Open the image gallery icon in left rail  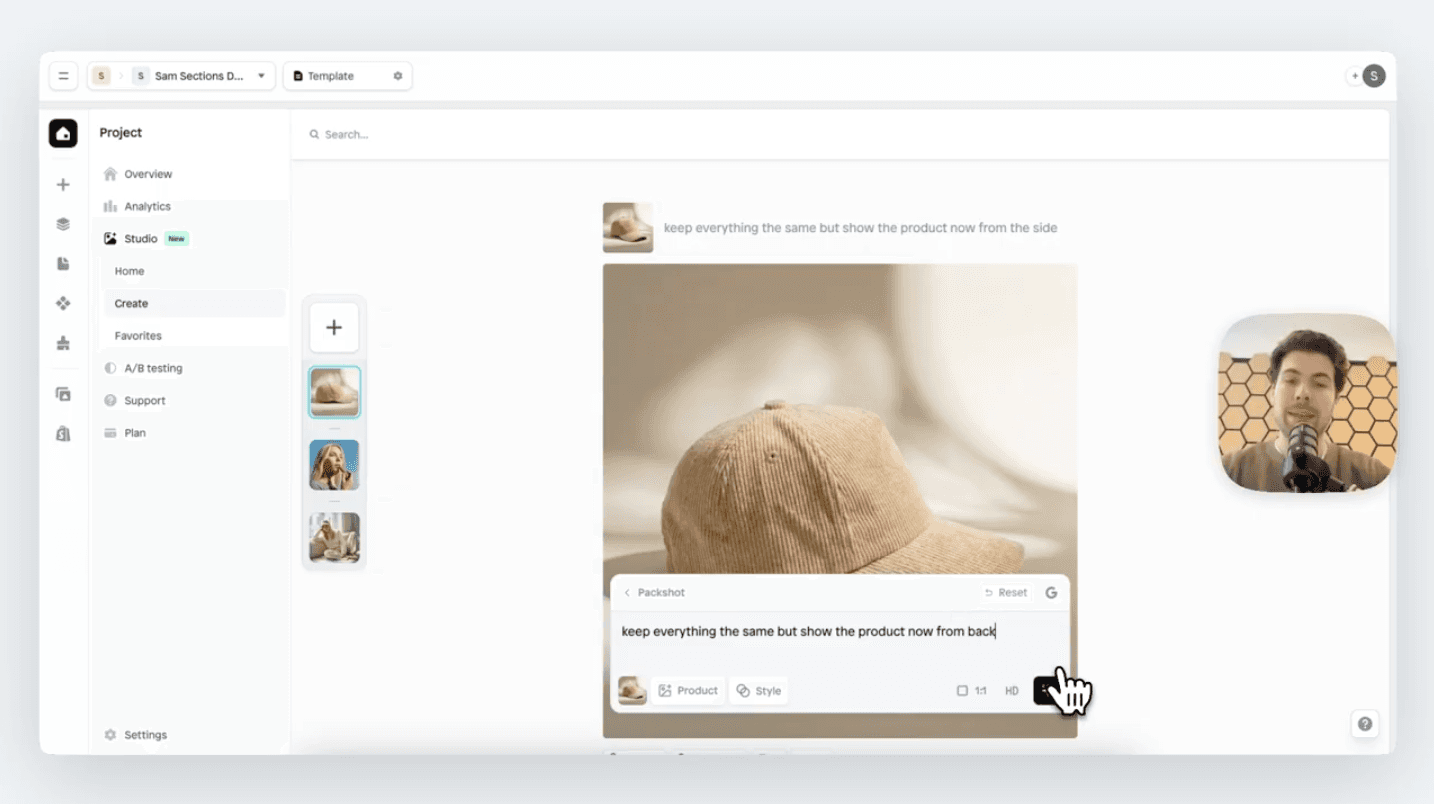(63, 394)
